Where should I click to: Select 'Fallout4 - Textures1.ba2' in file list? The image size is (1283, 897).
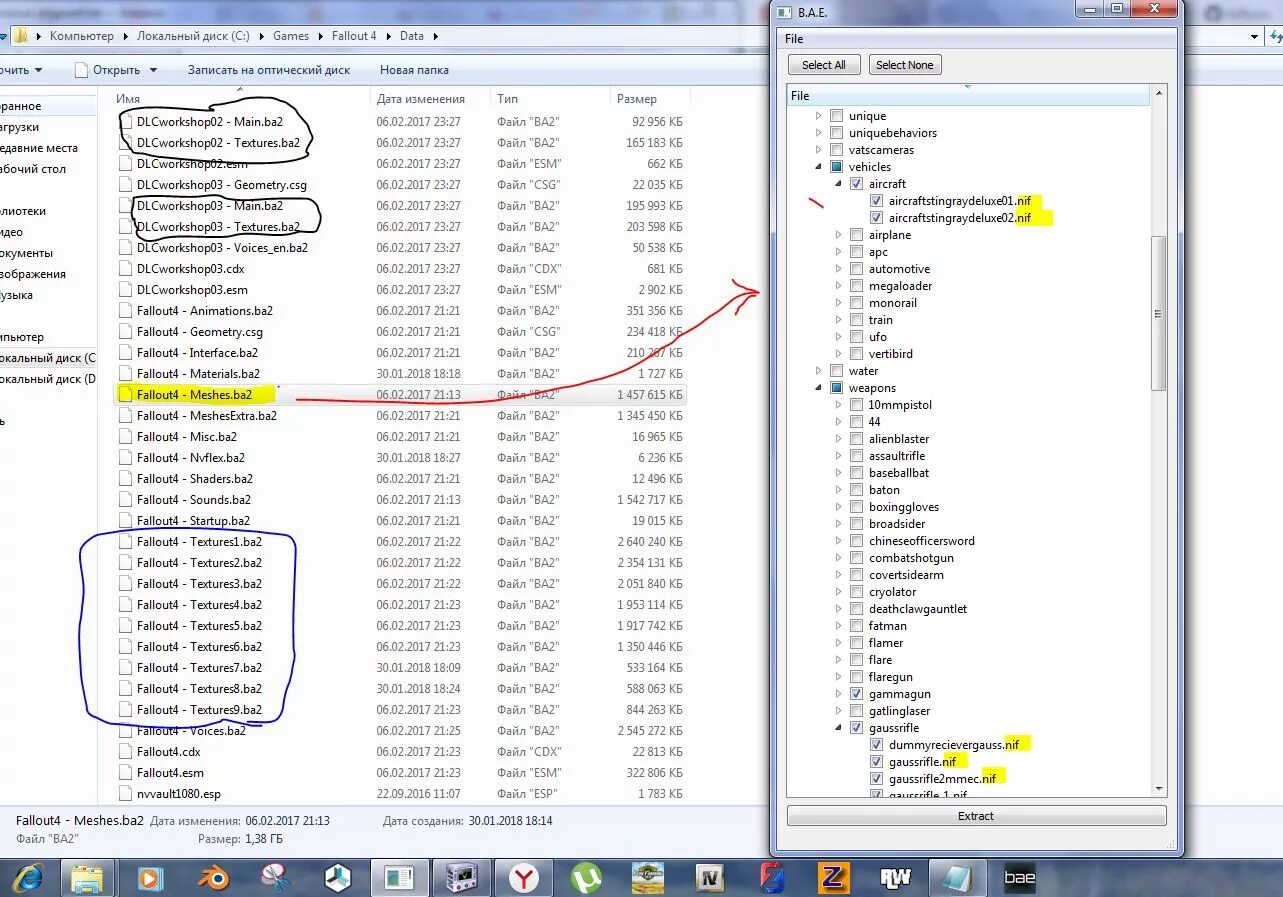point(199,542)
